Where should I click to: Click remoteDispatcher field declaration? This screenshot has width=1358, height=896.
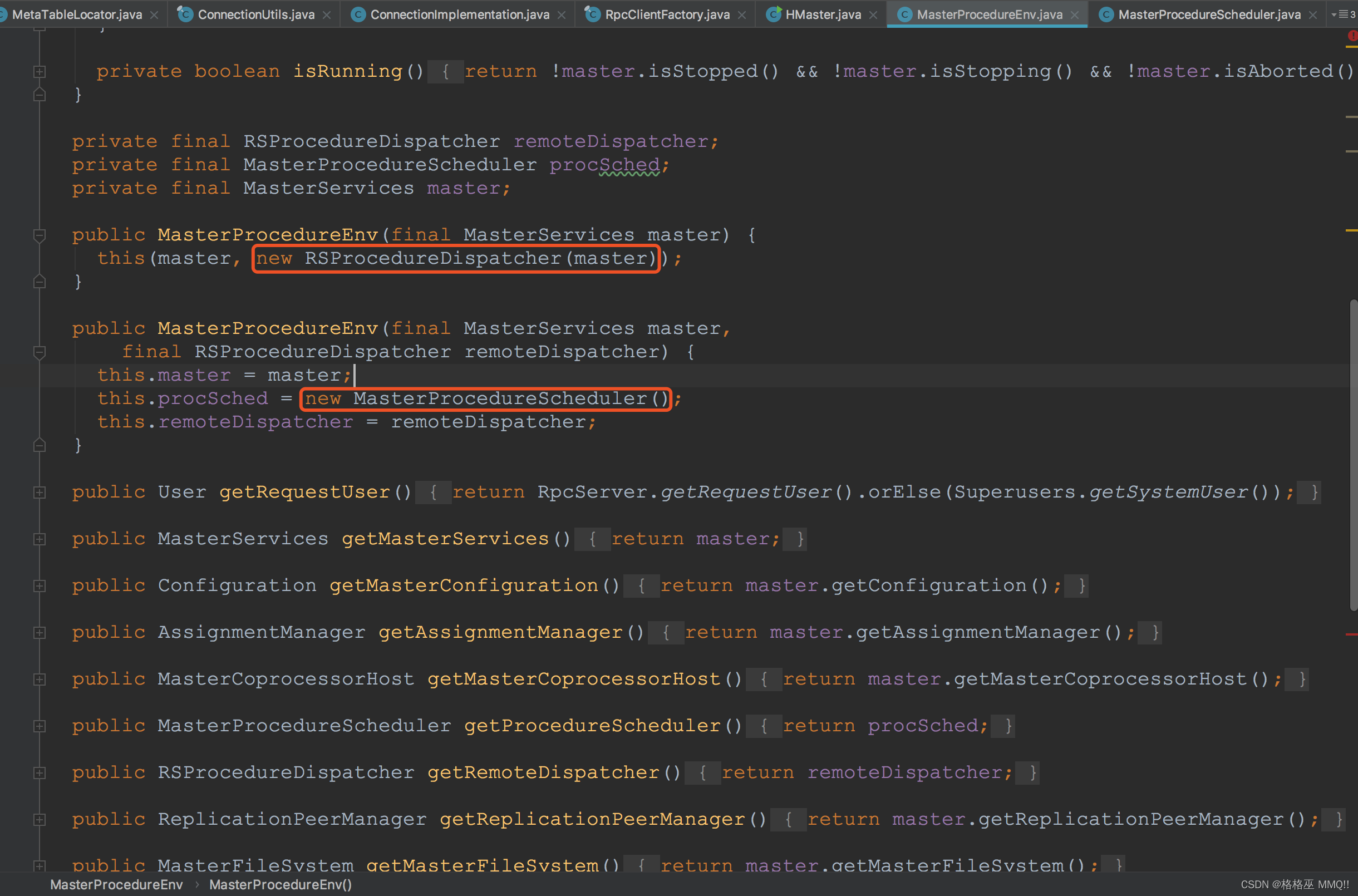(610, 141)
